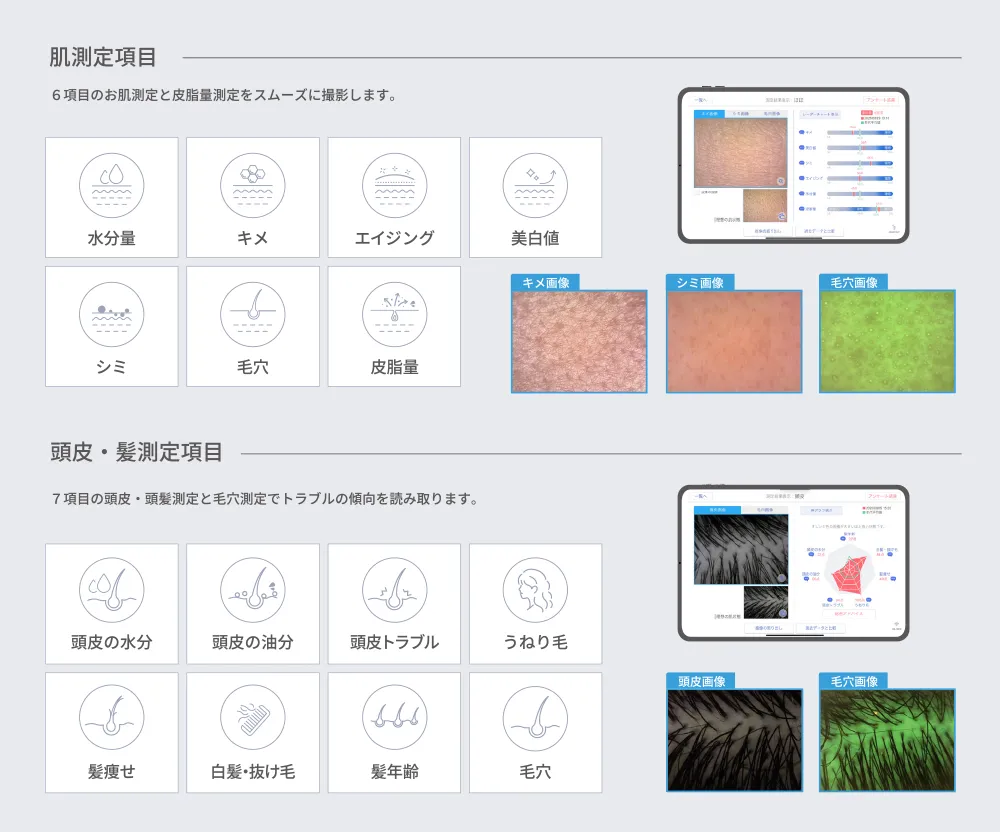Select the キメ skin texture icon
1000x832 pixels.
tap(253, 197)
